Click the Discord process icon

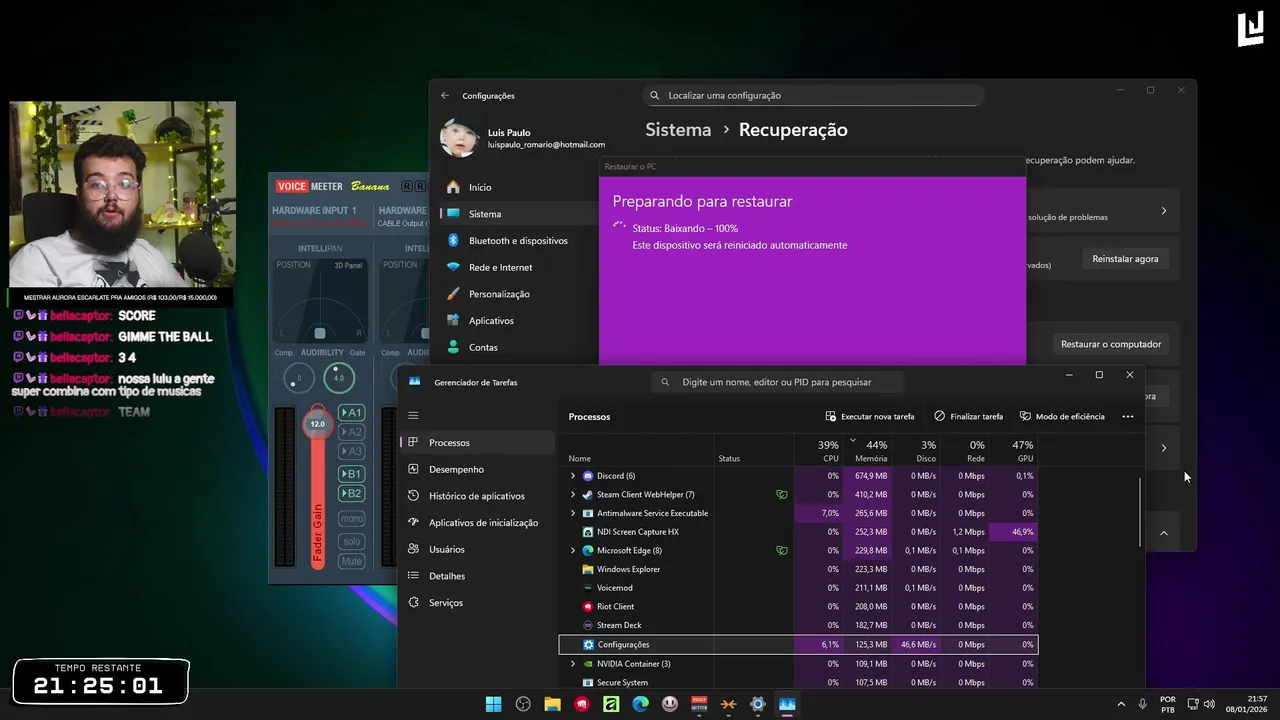[x=588, y=476]
